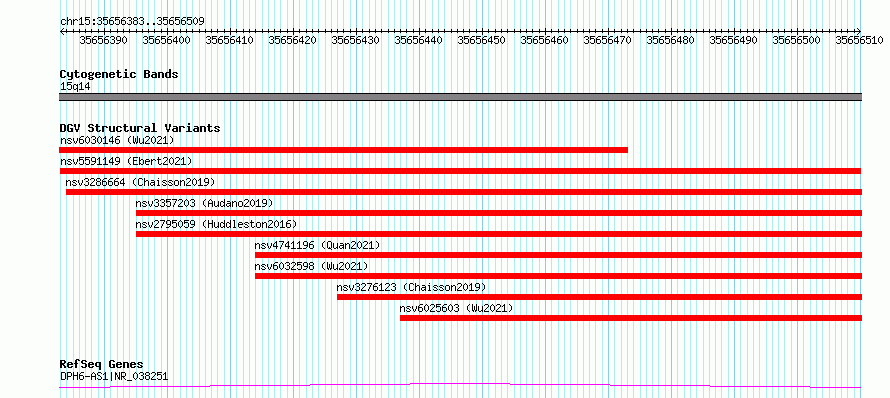The height and width of the screenshot is (398, 890).
Task: Open nsv6025603 (Wu2021) variant label
Action: (x=456, y=308)
